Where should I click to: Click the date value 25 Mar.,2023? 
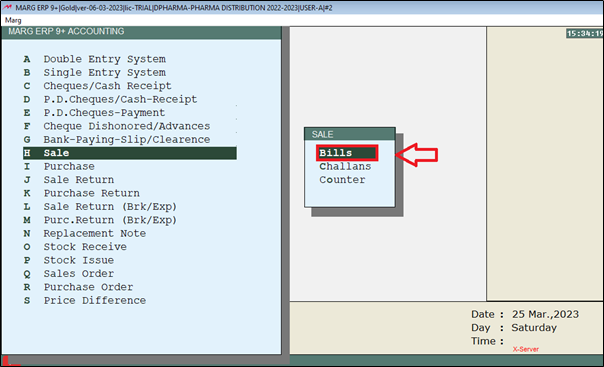(x=545, y=314)
